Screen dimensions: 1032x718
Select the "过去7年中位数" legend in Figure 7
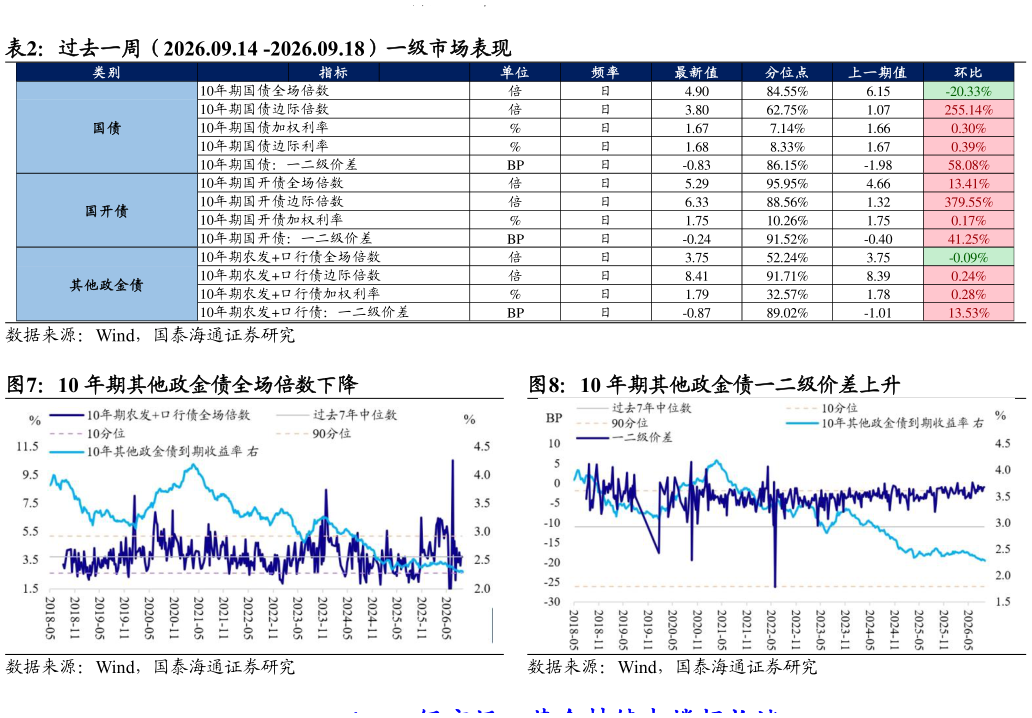tap(337, 415)
